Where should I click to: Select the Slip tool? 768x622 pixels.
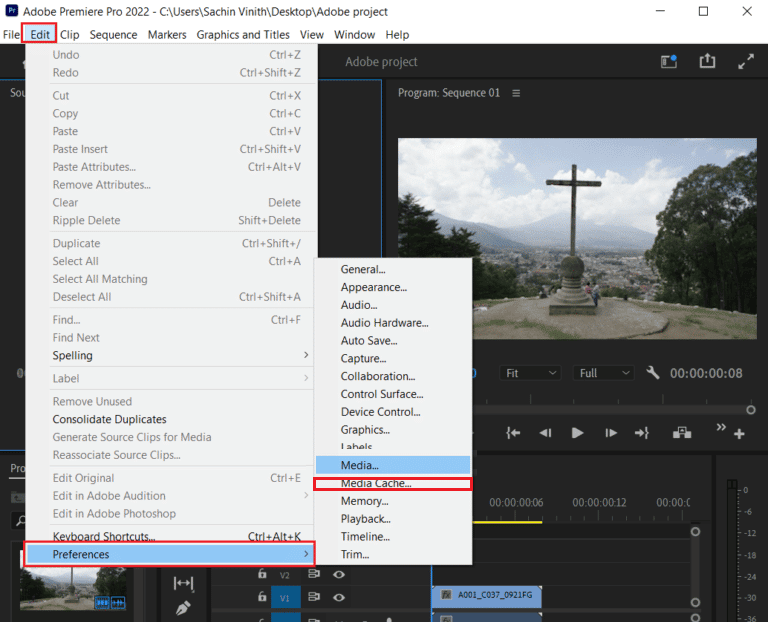183,583
